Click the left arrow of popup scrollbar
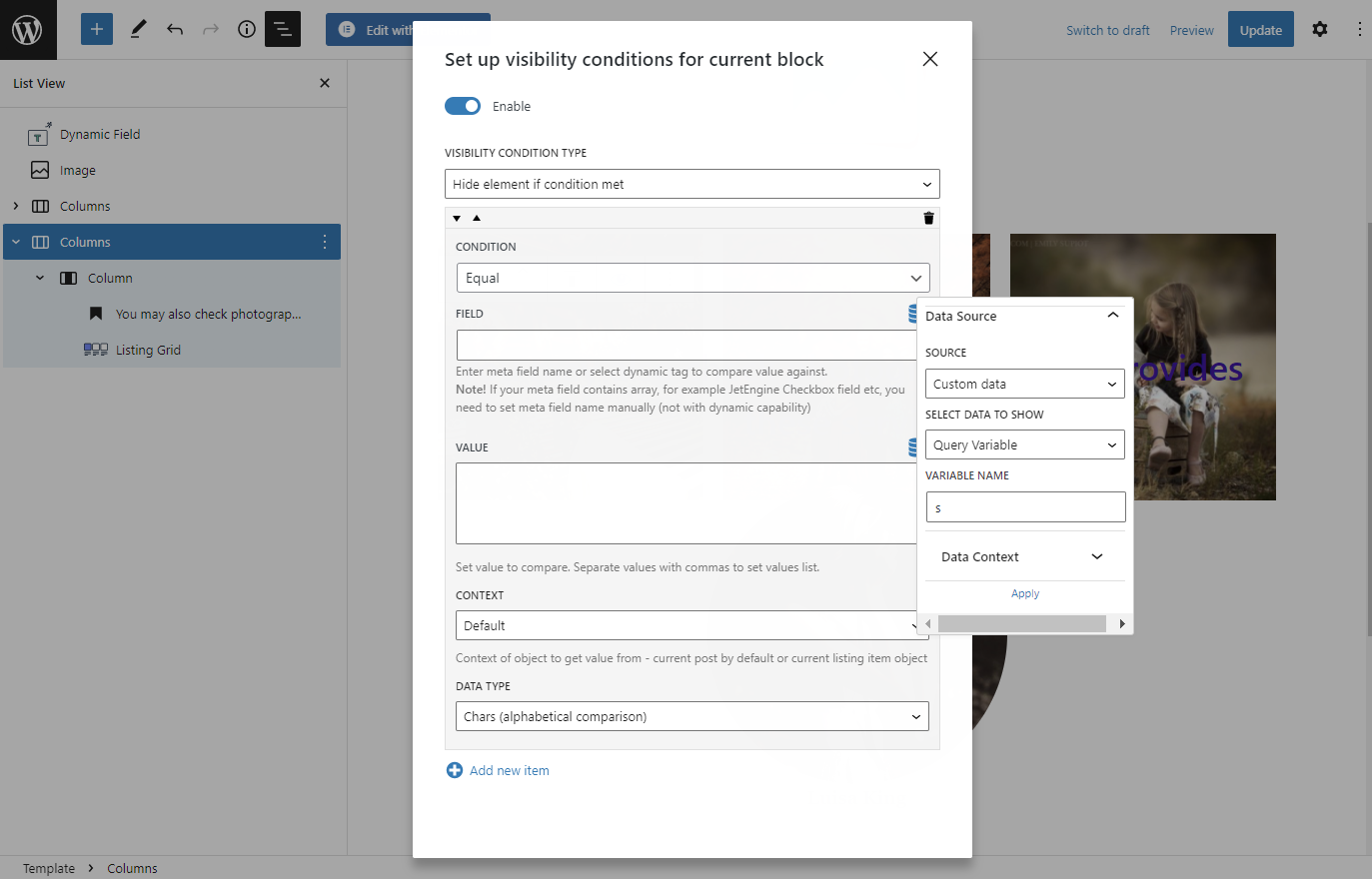Image resolution: width=1372 pixels, height=879 pixels. (928, 623)
